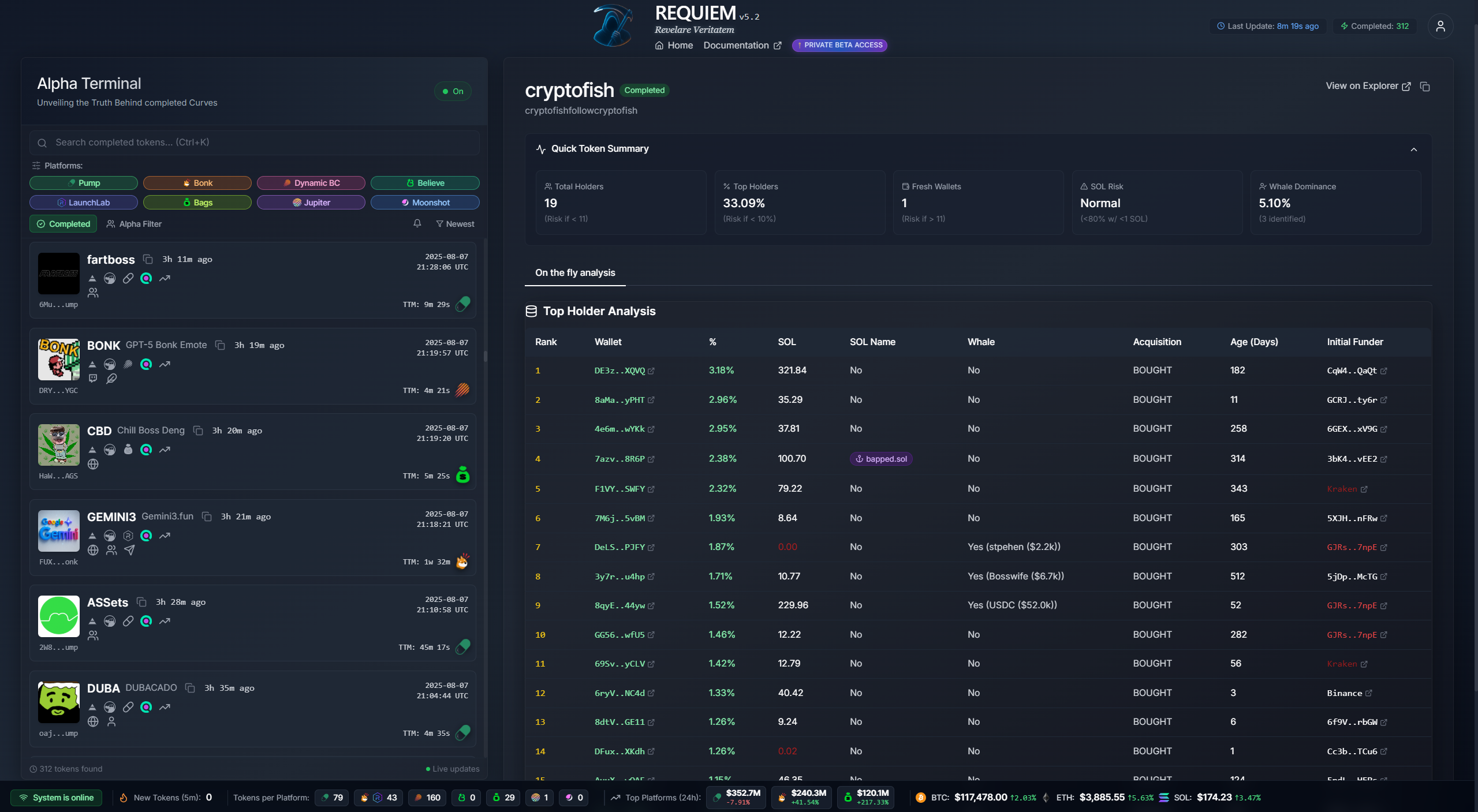The image size is (1478, 812).
Task: Open the user profile icon at top right
Action: point(1441,26)
